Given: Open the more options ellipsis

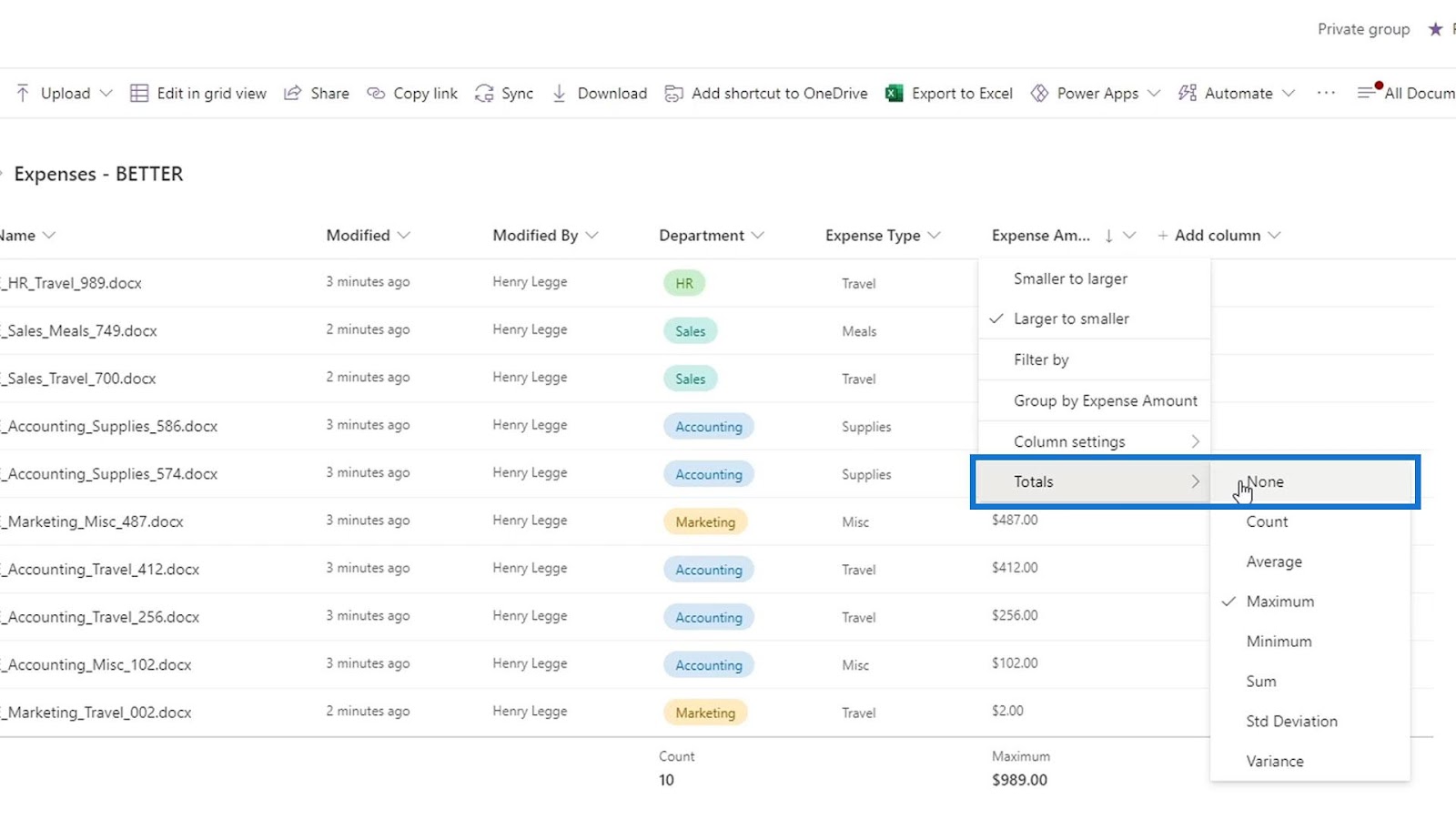Looking at the screenshot, I should [x=1326, y=93].
